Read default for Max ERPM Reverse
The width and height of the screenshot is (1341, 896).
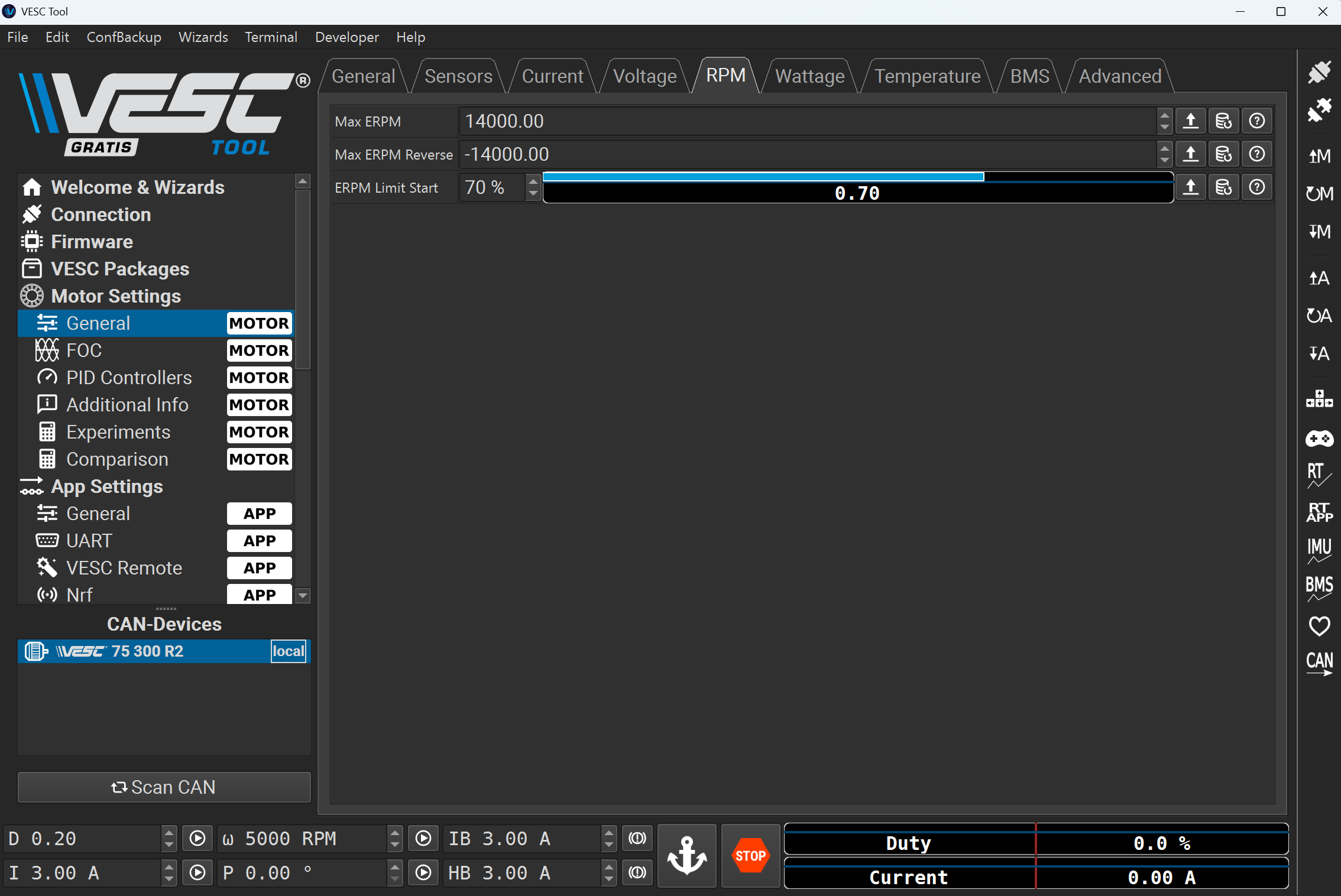[x=1223, y=154]
